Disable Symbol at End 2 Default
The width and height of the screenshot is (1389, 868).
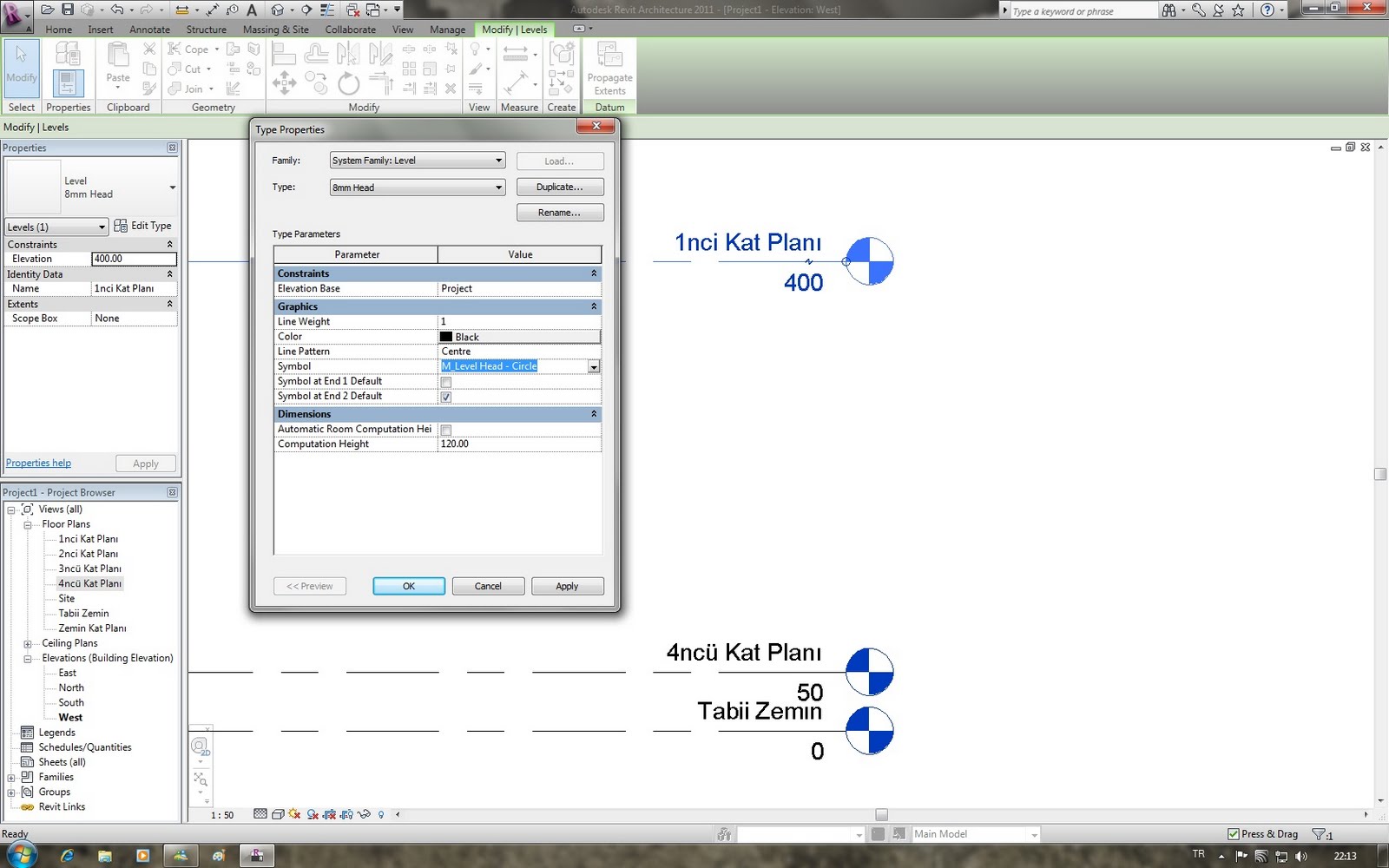(x=445, y=397)
